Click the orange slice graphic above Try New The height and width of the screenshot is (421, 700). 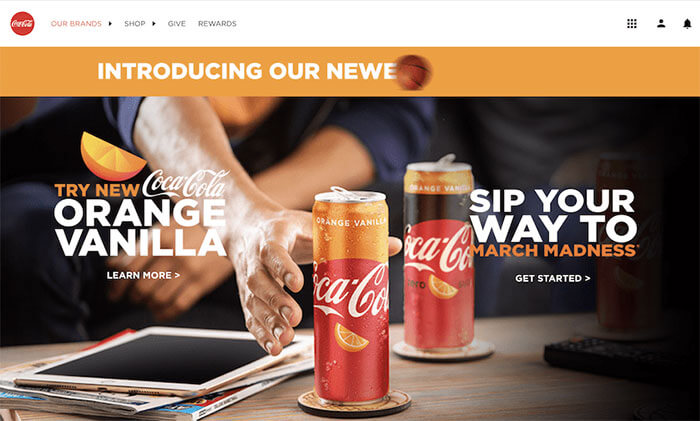(112, 156)
